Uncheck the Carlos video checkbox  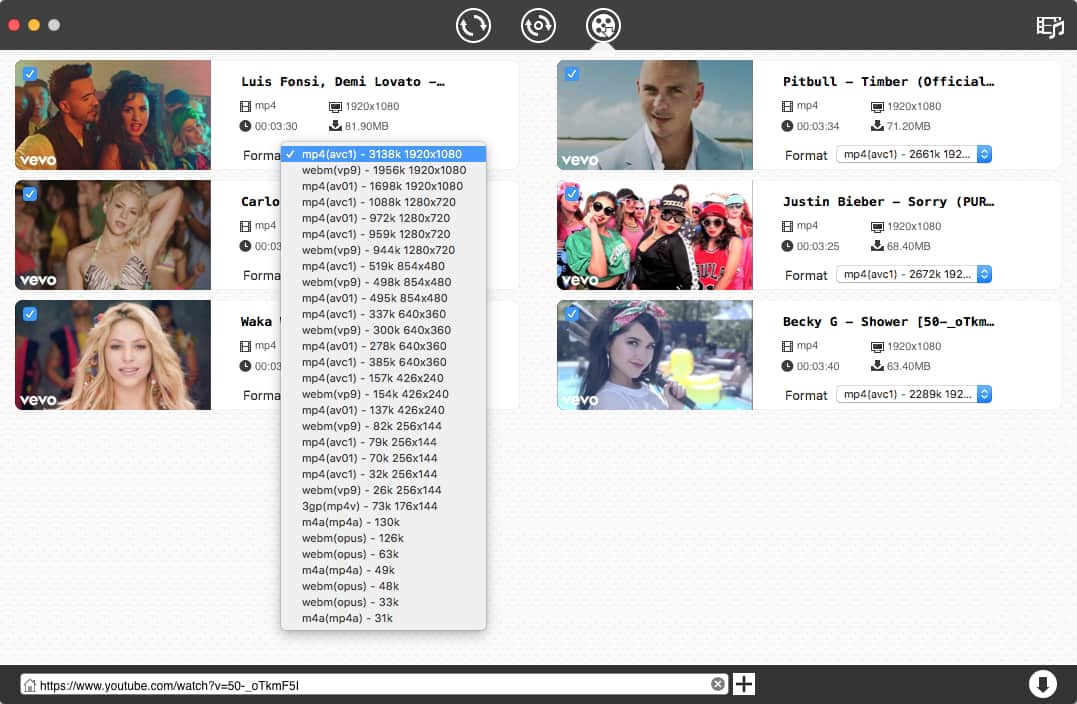30,194
